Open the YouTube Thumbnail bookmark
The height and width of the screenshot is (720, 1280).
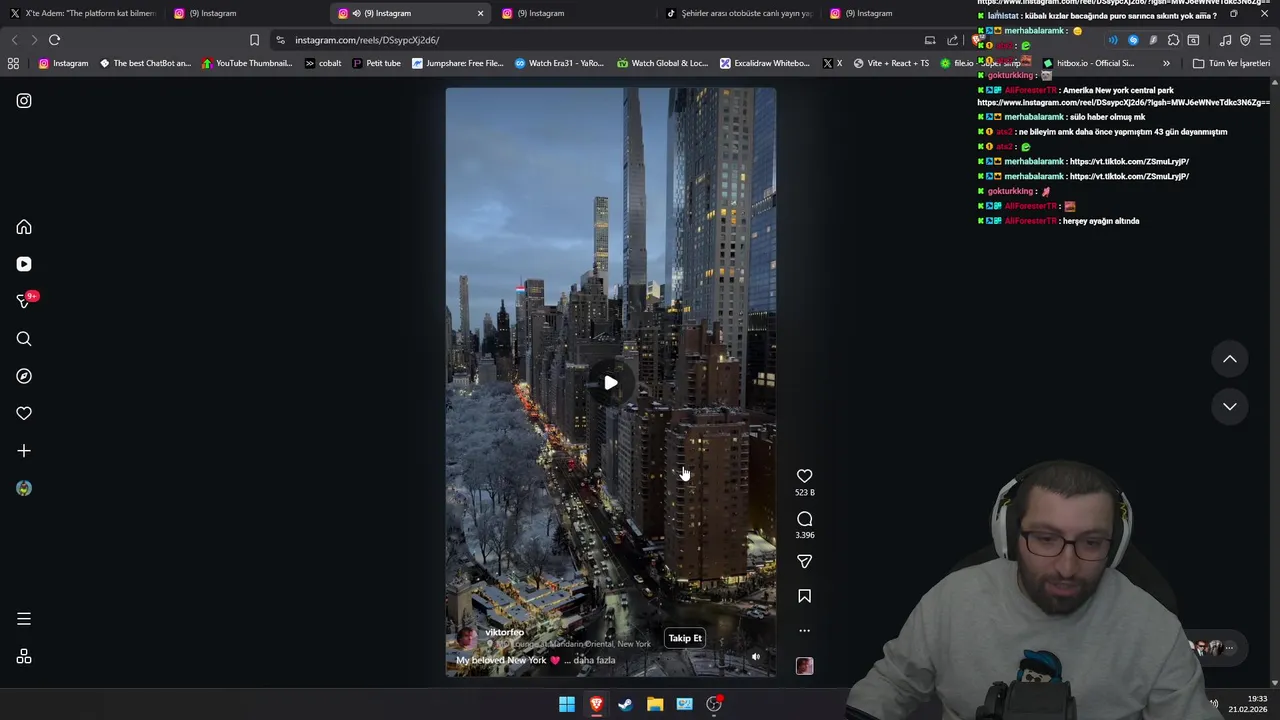tap(247, 63)
